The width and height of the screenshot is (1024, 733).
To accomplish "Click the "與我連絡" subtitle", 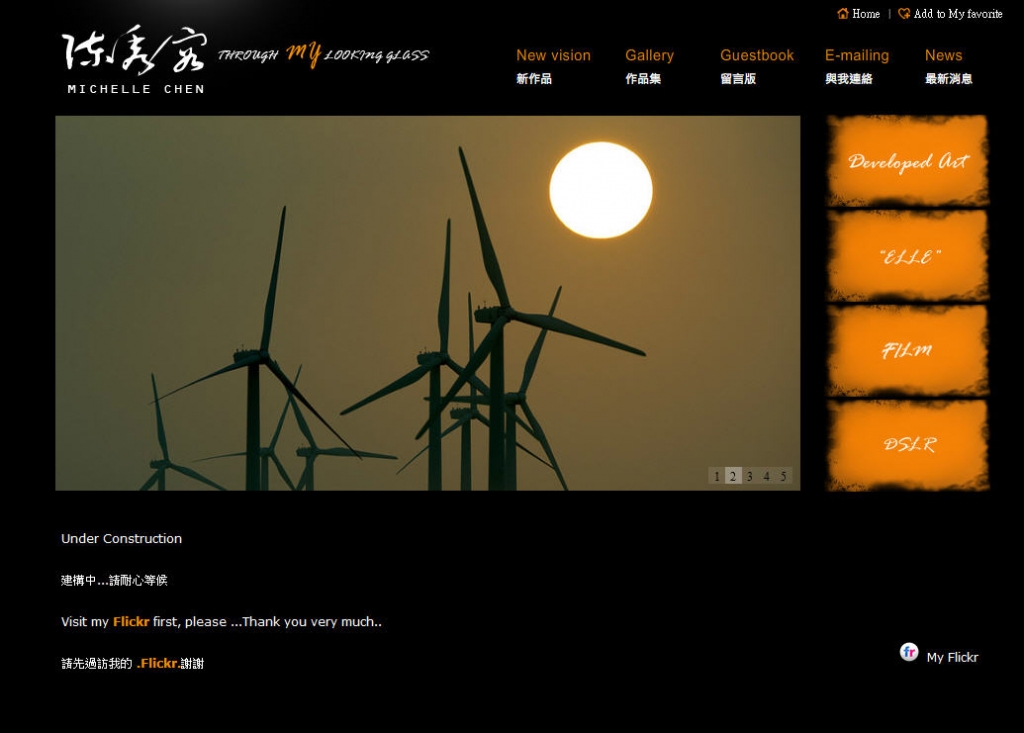I will click(848, 79).
